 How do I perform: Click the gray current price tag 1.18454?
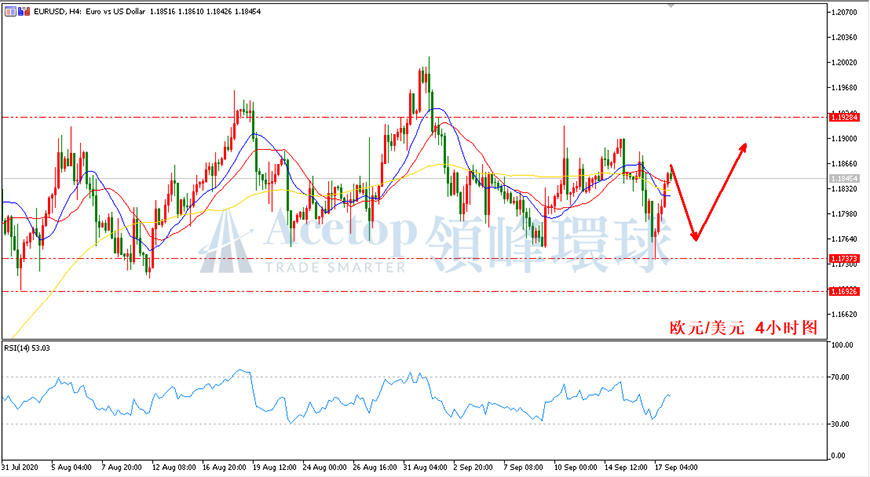click(844, 179)
